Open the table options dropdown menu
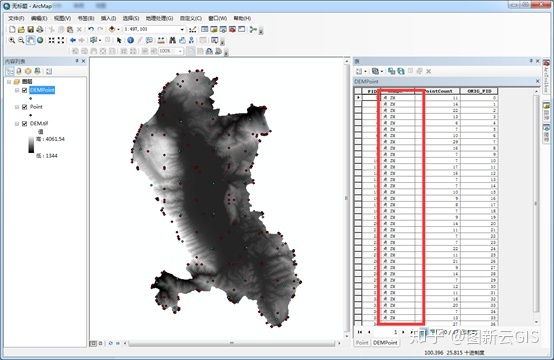 361,71
